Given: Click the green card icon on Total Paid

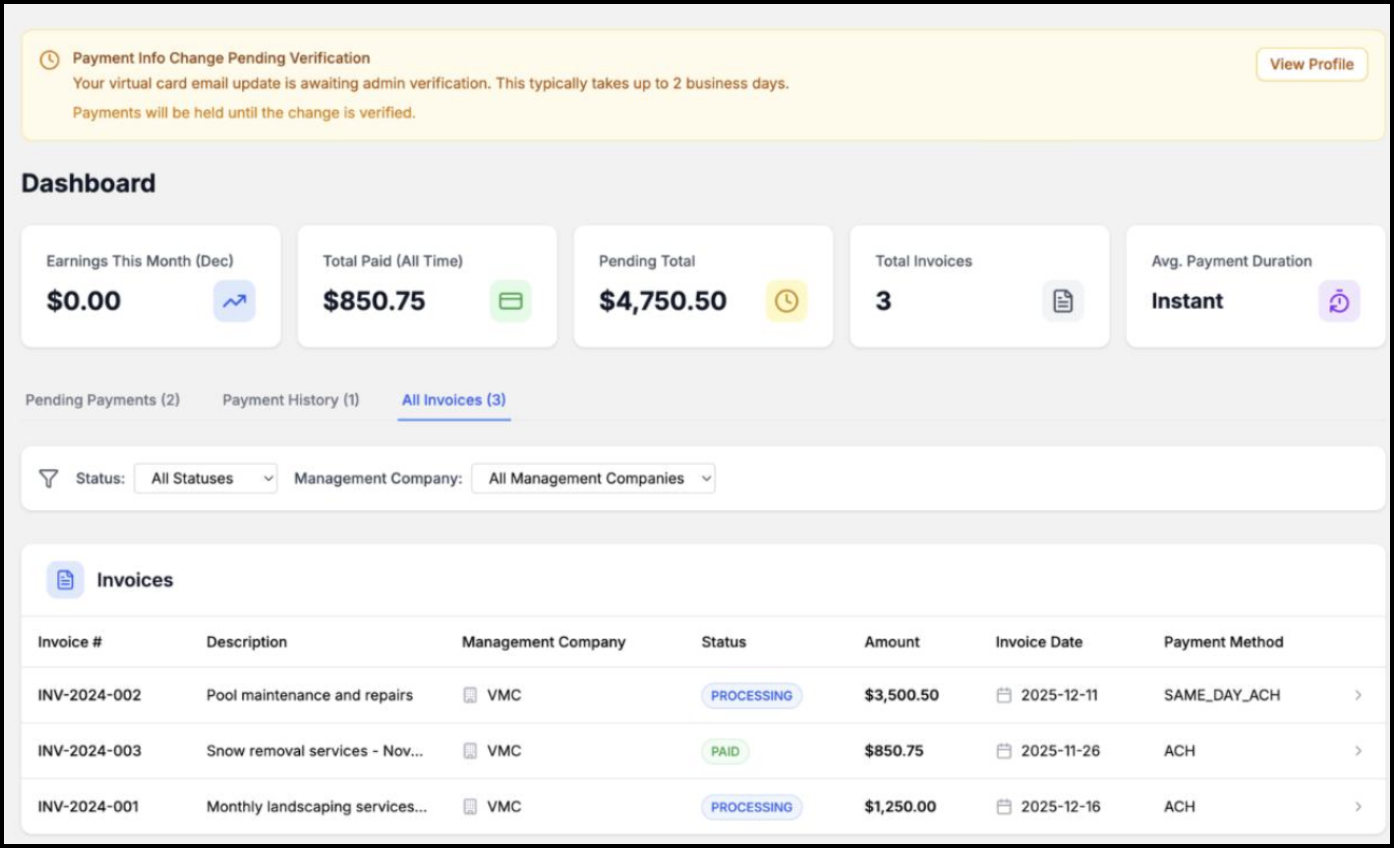Looking at the screenshot, I should coord(511,301).
